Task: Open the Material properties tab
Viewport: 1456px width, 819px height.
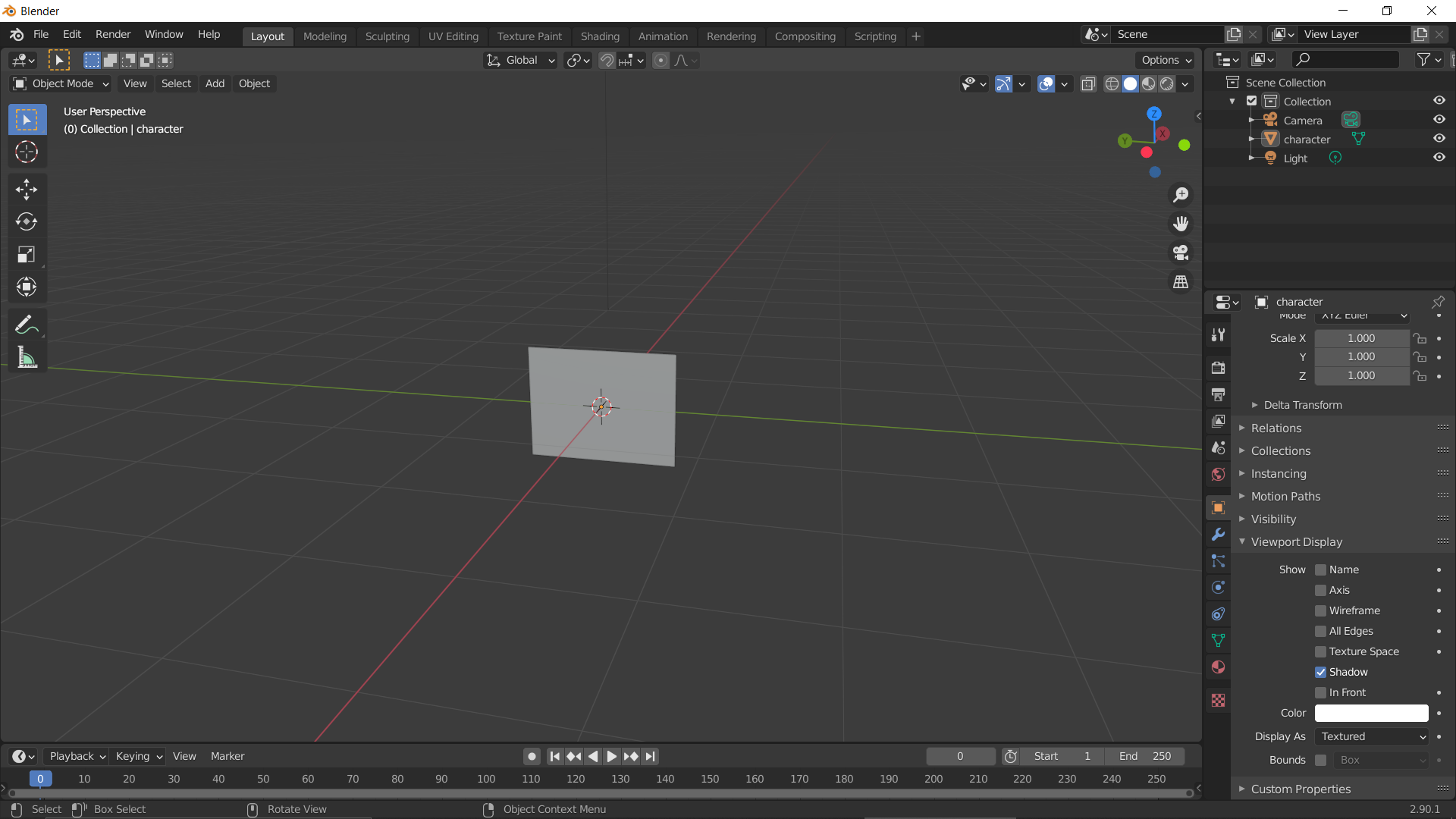Action: pos(1218,667)
